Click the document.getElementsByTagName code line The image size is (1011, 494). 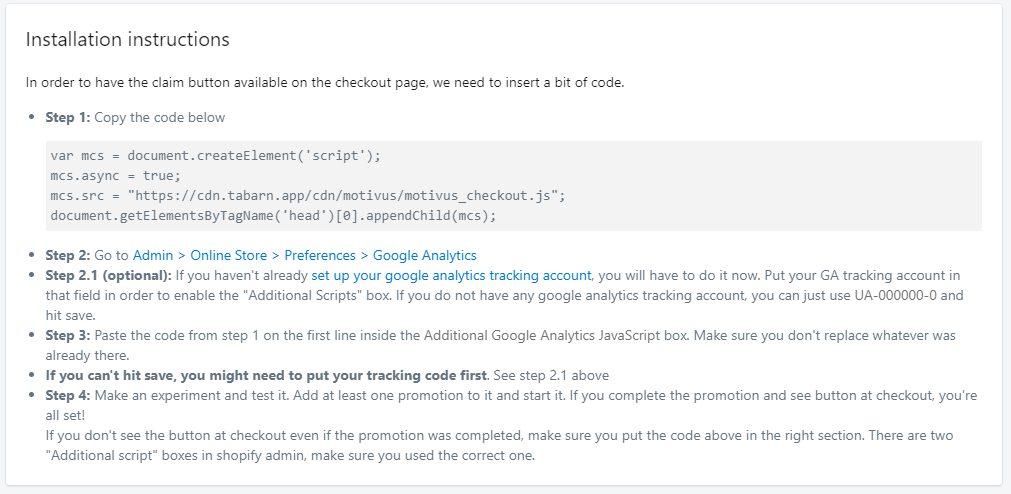[273, 215]
